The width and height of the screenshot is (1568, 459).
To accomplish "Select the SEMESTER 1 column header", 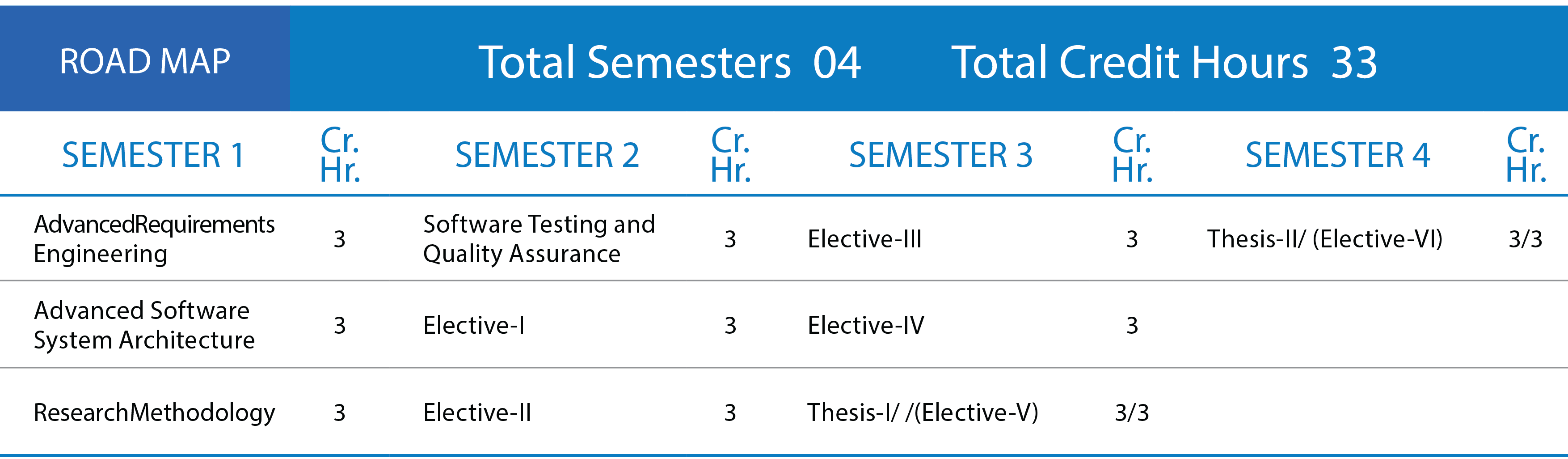I will point(153,155).
